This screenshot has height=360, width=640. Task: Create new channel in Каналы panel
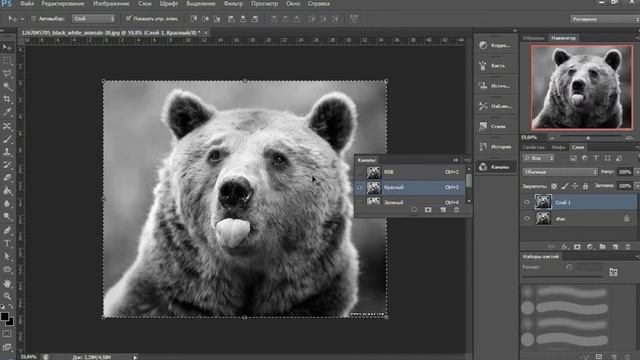click(443, 210)
